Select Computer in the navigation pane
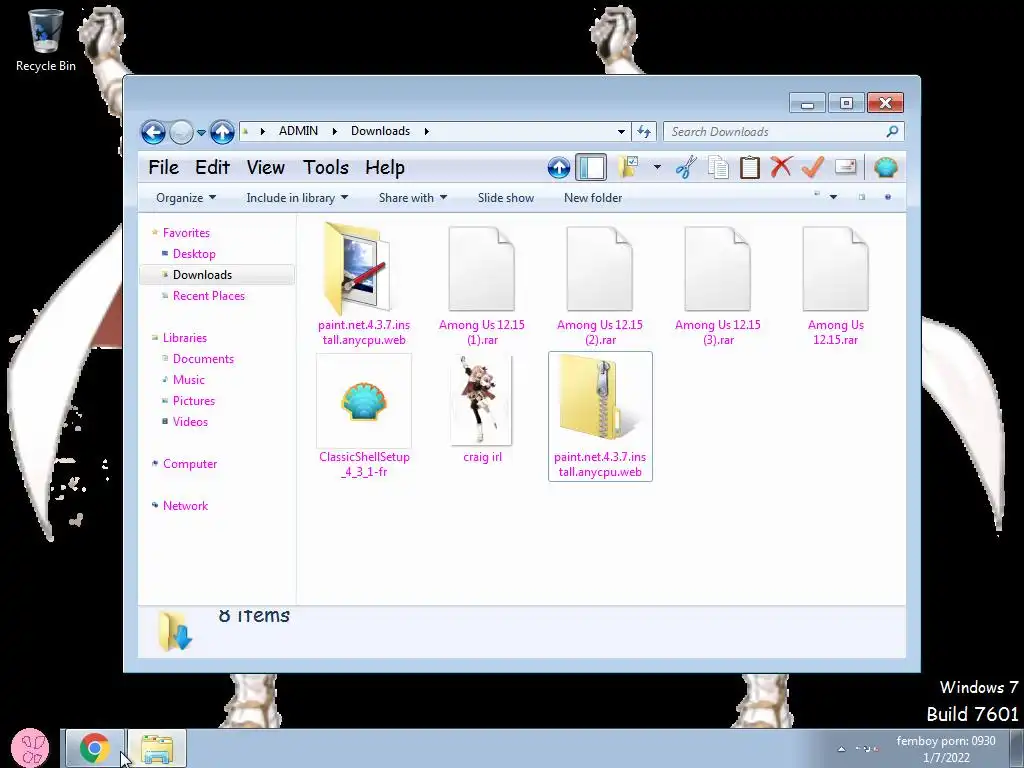 coord(190,464)
